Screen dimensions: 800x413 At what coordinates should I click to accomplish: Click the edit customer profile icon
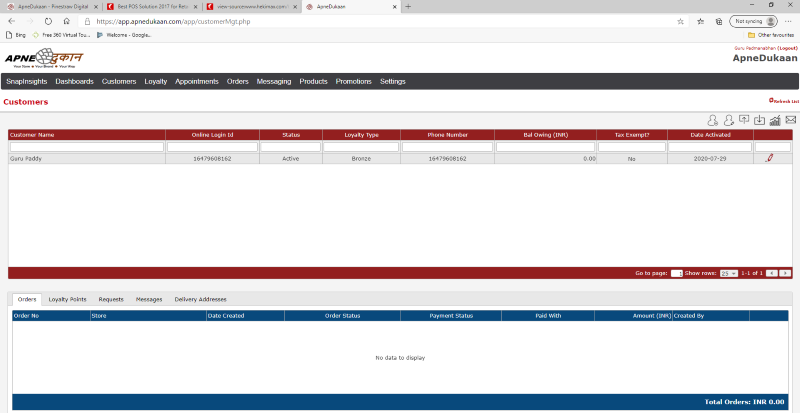[x=728, y=120]
